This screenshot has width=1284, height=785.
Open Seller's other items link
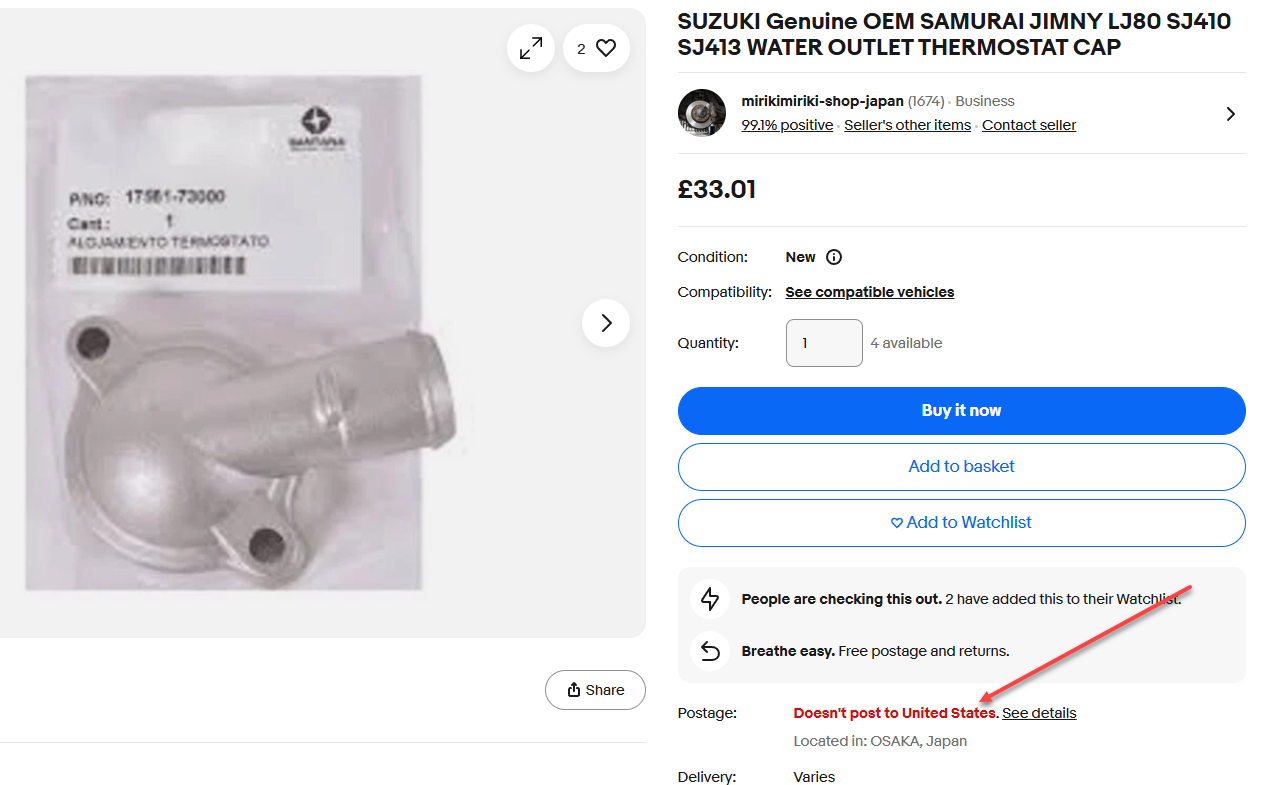(x=907, y=125)
